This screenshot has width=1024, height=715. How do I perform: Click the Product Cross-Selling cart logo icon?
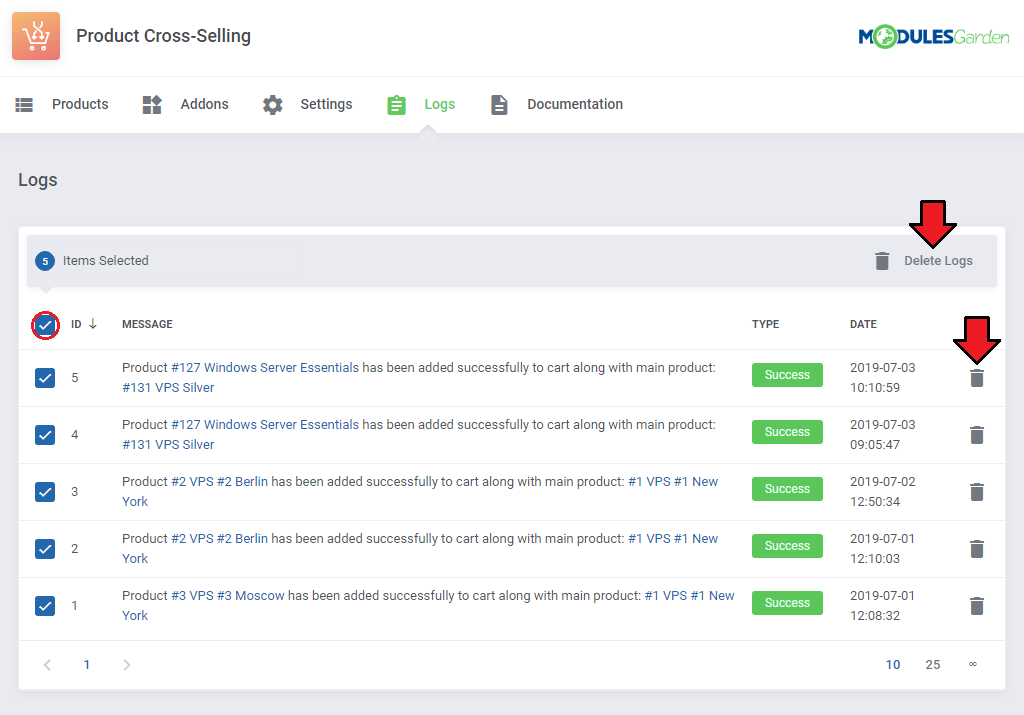[x=36, y=36]
